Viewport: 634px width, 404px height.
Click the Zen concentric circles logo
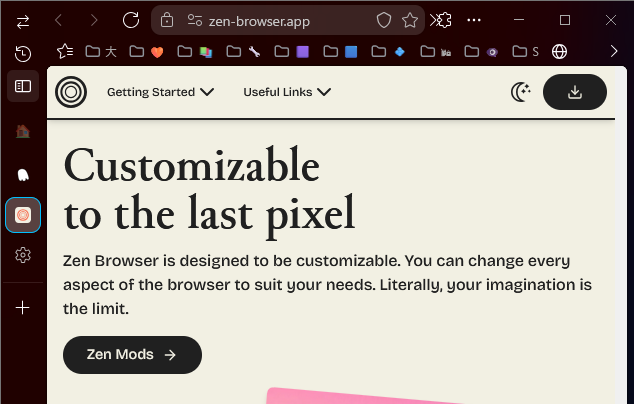pos(71,92)
